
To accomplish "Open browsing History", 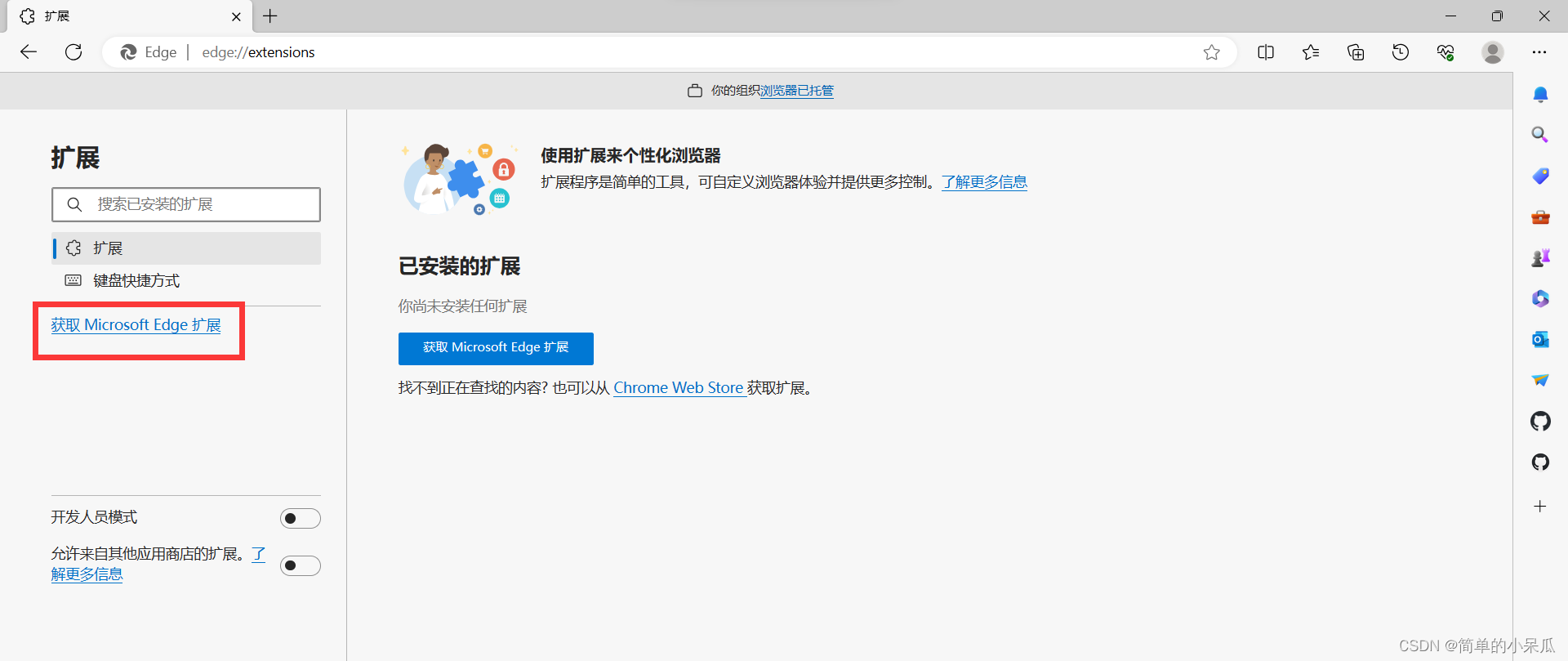I will (1401, 52).
